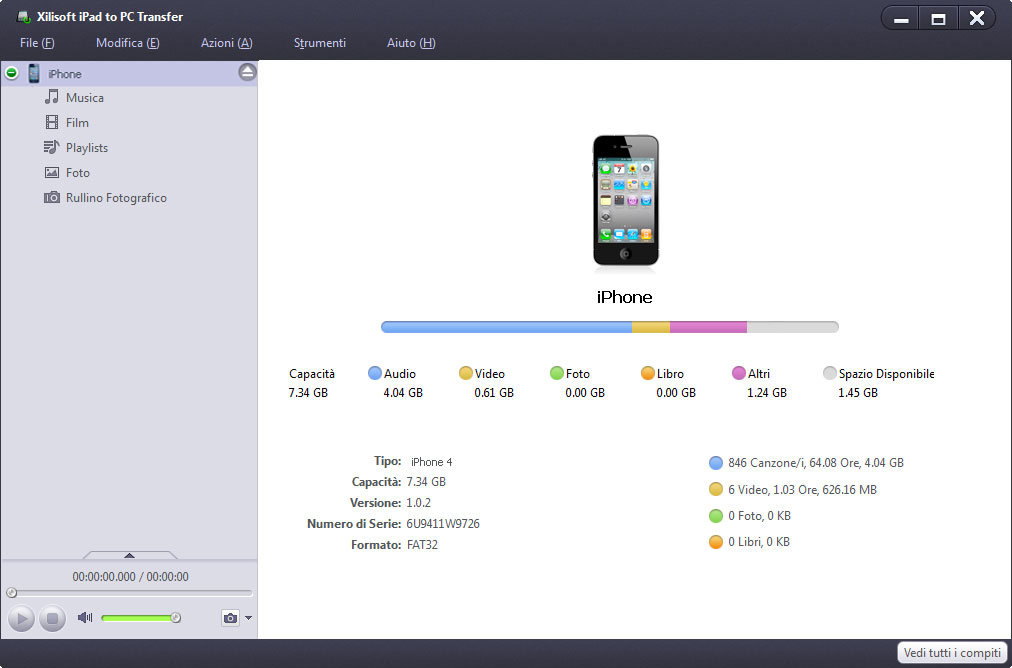Click the iPhone device image
This screenshot has height=668, width=1012.
tap(625, 201)
